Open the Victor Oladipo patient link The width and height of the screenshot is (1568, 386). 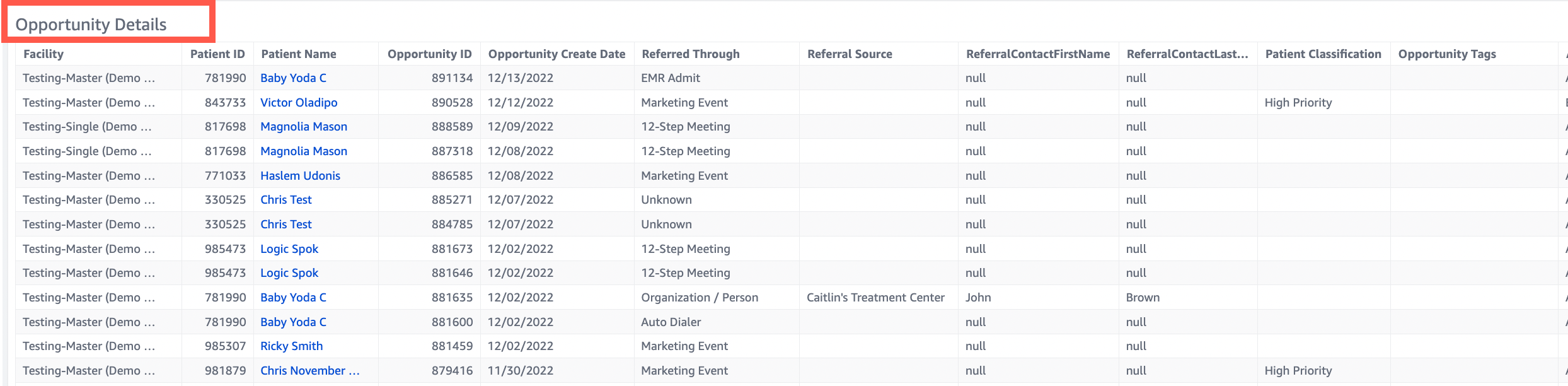click(x=299, y=102)
